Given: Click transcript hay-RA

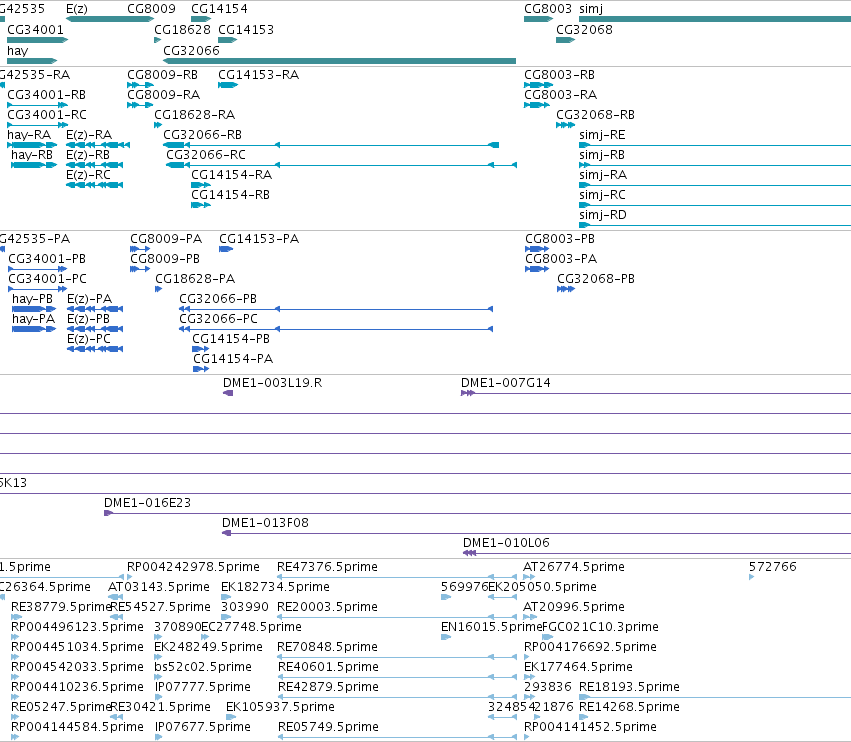Looking at the screenshot, I should 29,135.
